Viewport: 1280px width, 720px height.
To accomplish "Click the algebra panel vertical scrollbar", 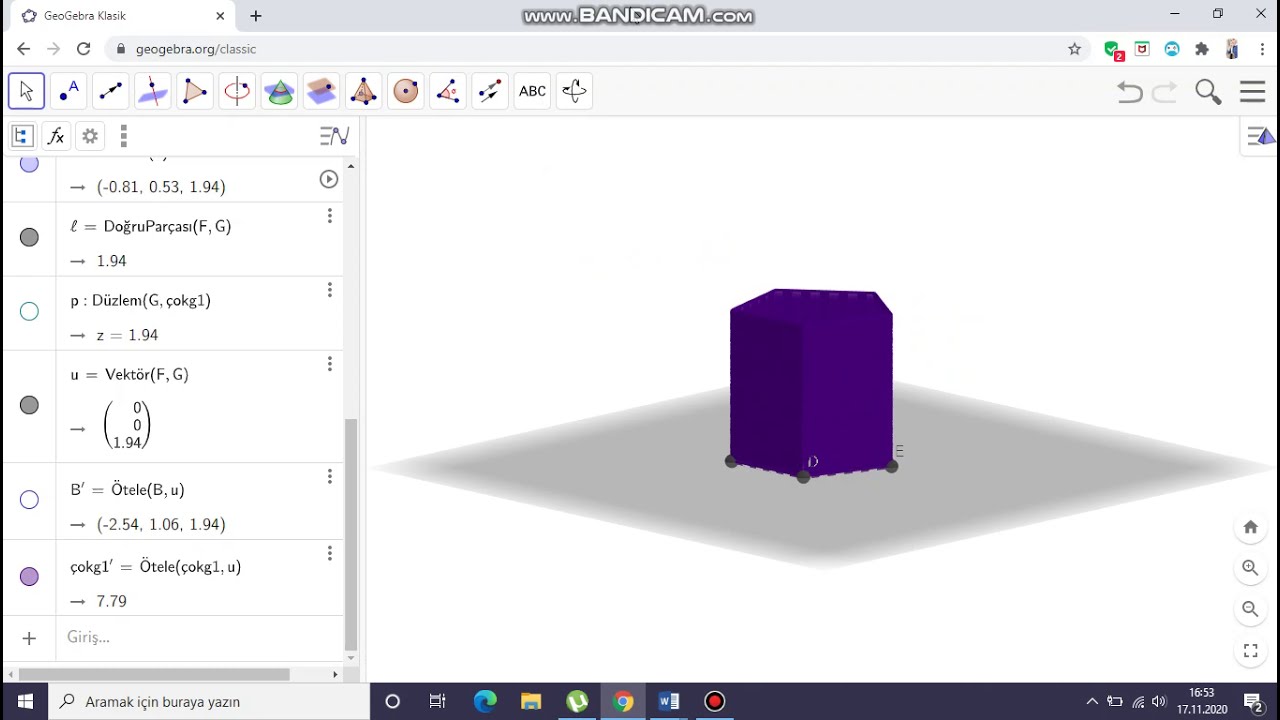I will [x=351, y=534].
